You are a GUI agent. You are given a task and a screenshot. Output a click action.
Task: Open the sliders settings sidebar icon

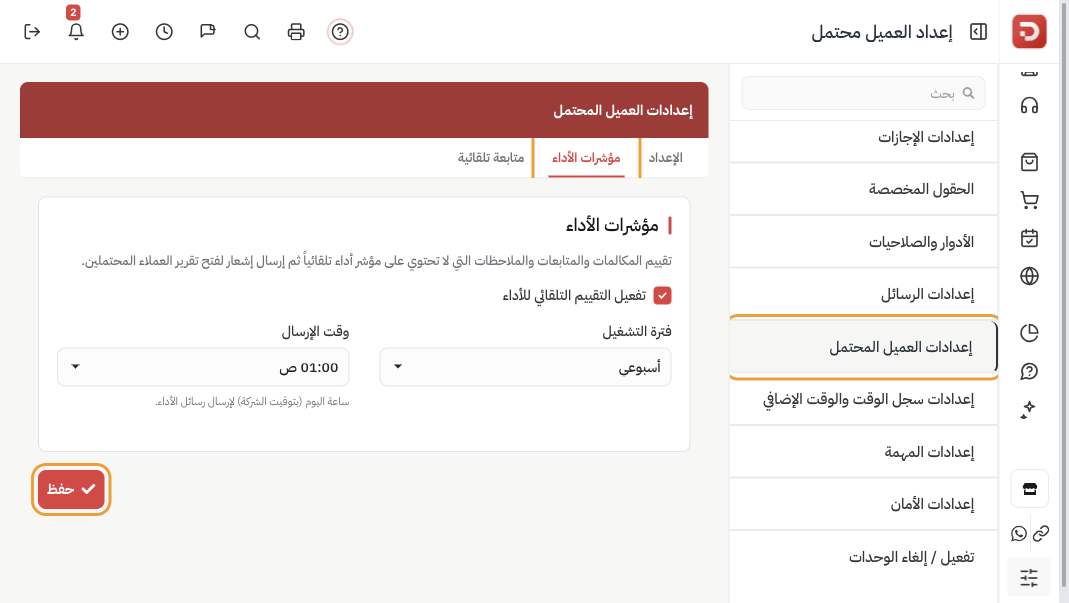[x=1029, y=578]
